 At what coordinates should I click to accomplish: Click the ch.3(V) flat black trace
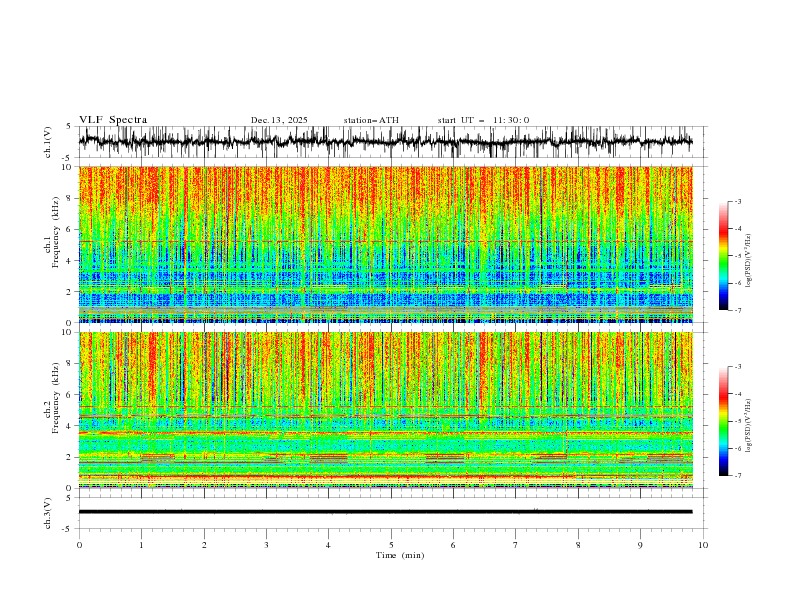click(385, 512)
